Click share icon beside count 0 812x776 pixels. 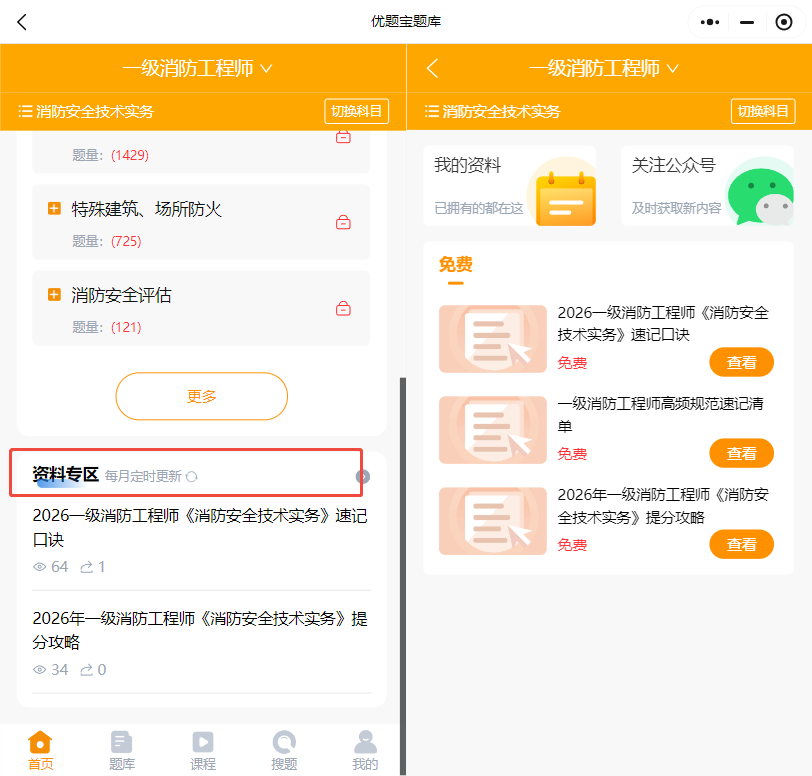coord(86,670)
